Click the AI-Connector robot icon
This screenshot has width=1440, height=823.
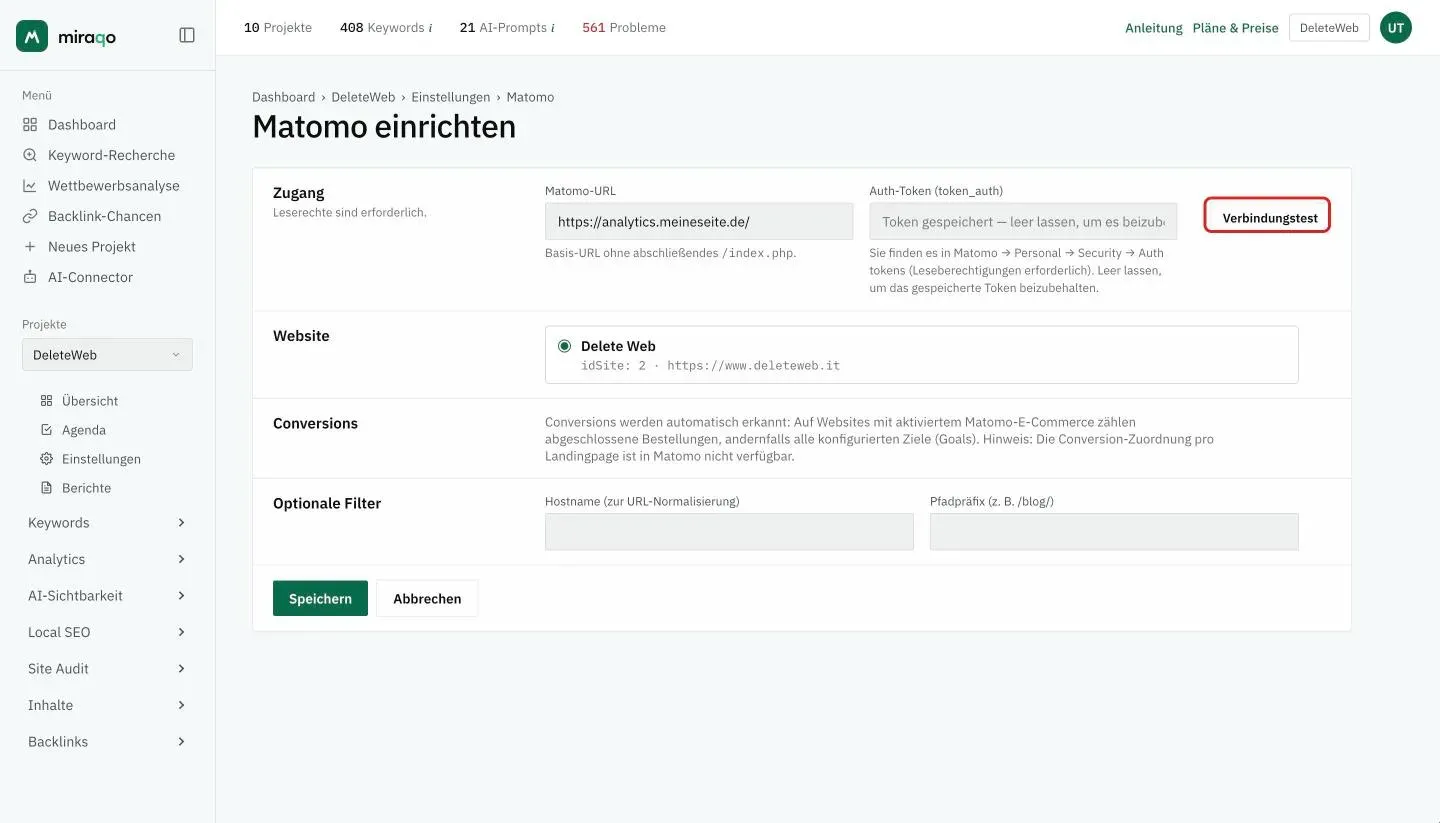(x=30, y=277)
